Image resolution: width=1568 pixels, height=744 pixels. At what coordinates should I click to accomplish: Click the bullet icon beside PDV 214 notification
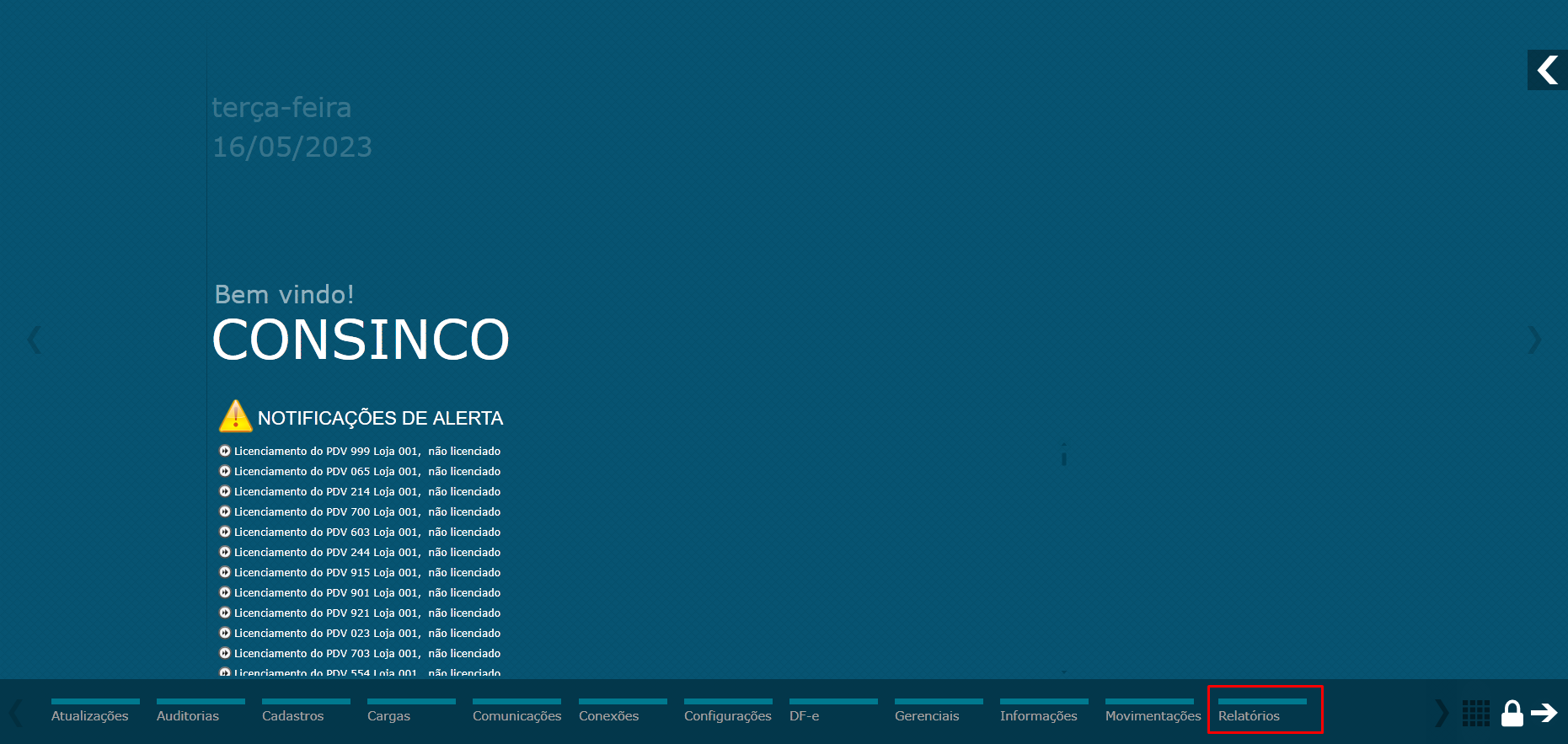click(225, 491)
